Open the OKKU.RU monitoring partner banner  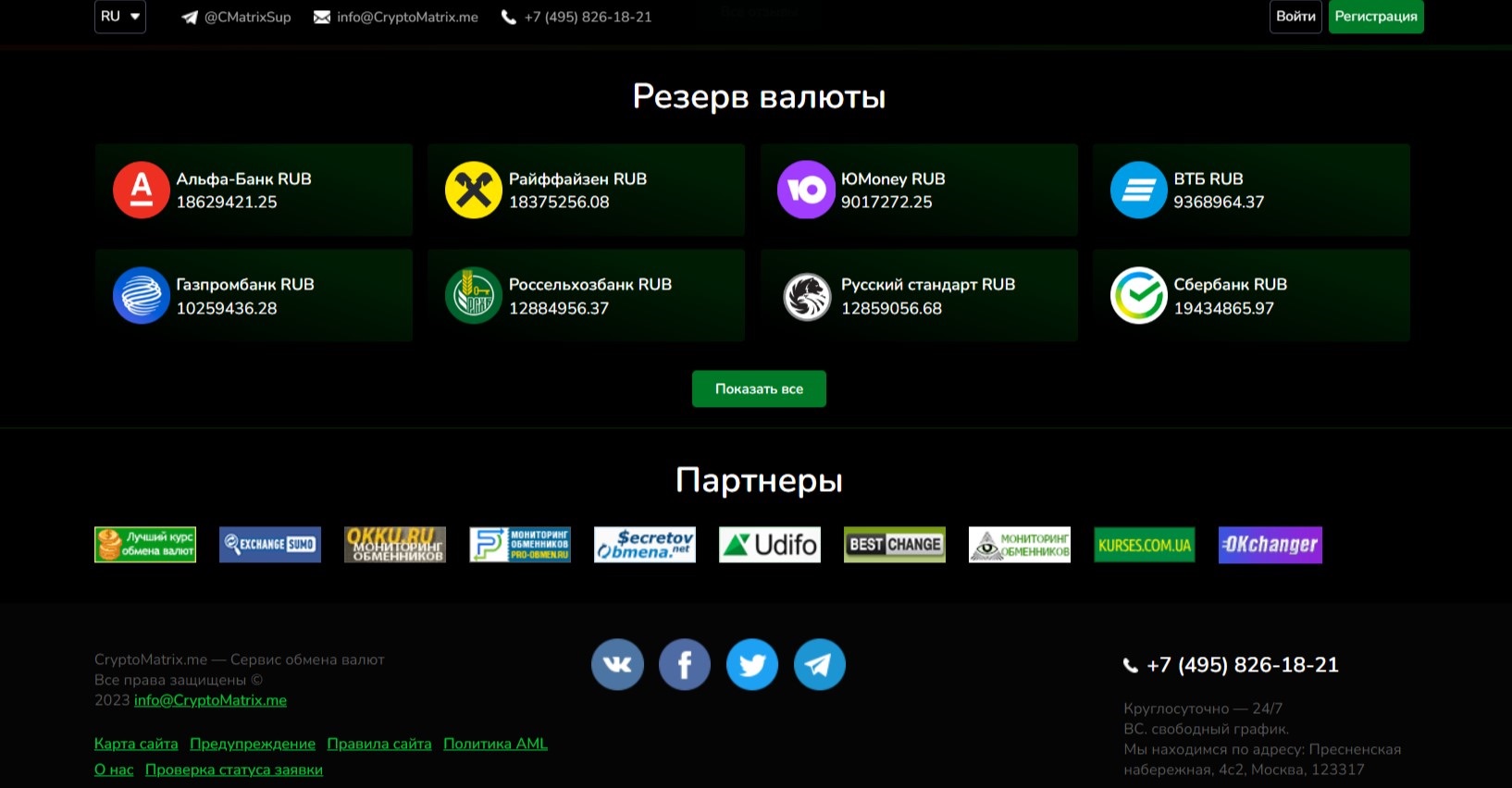point(395,545)
